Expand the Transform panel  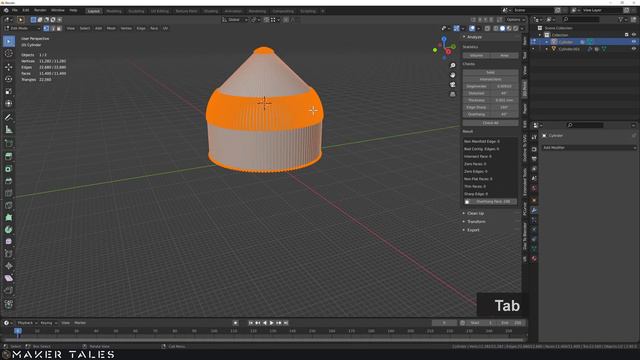476,222
